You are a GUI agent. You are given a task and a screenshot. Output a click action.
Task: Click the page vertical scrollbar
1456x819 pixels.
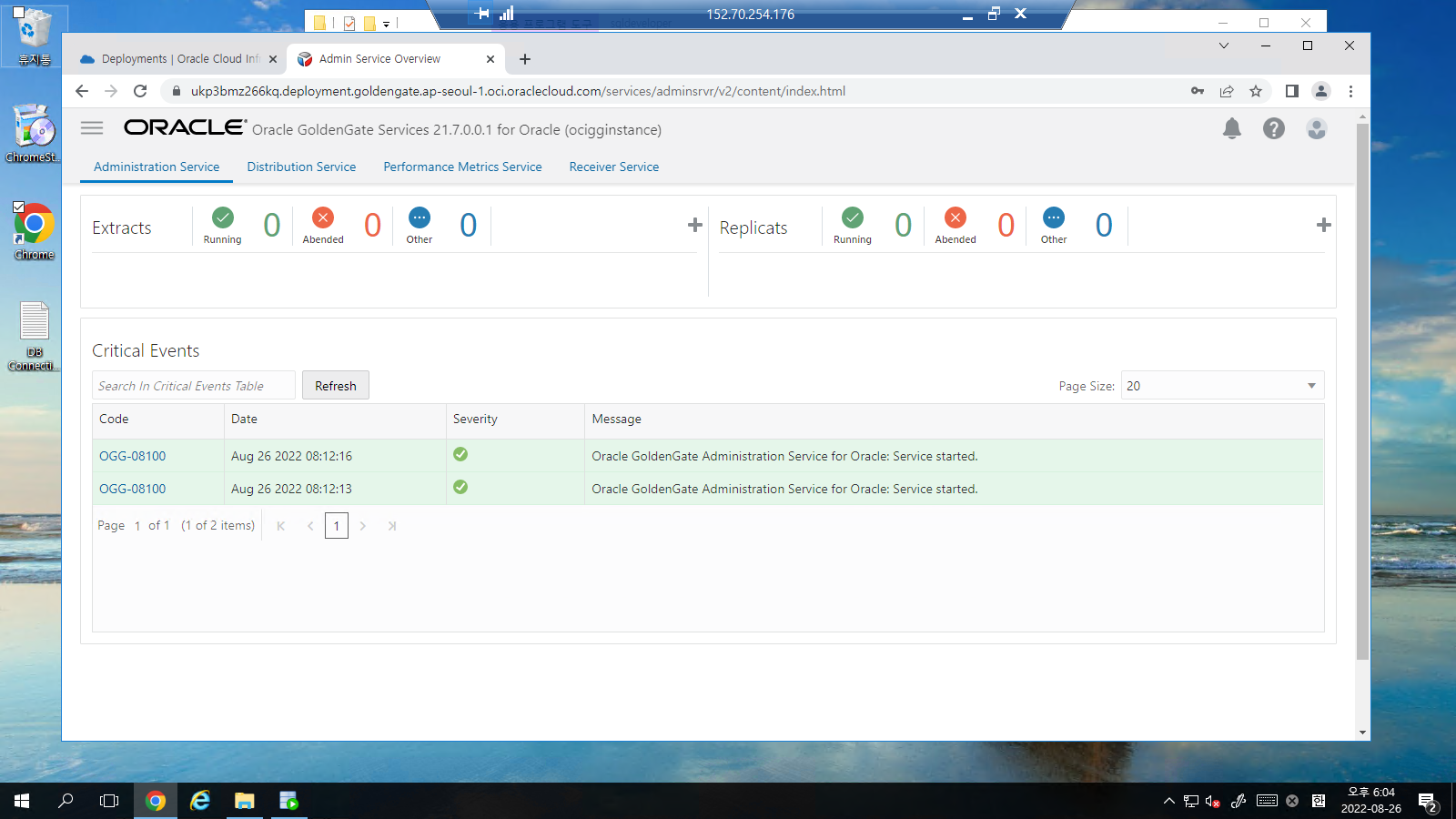[1362, 391]
